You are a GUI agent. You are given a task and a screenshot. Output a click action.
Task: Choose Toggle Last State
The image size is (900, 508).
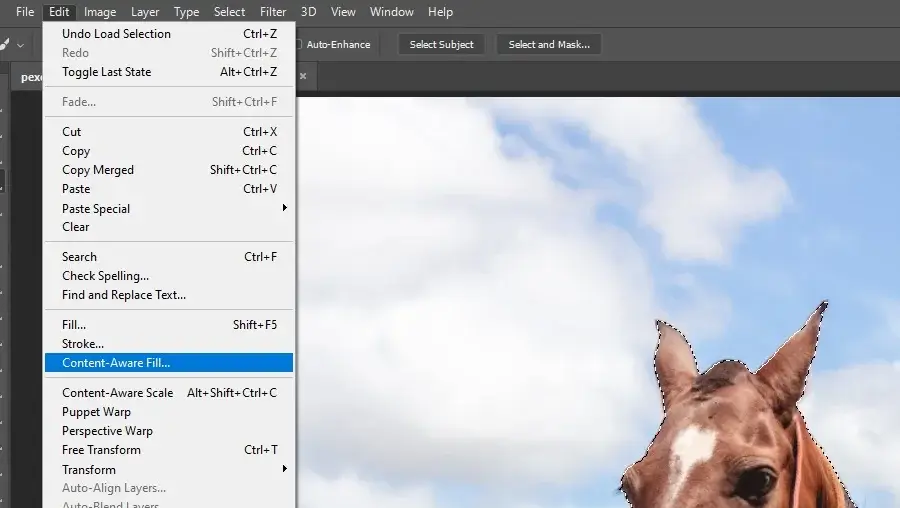[169, 72]
